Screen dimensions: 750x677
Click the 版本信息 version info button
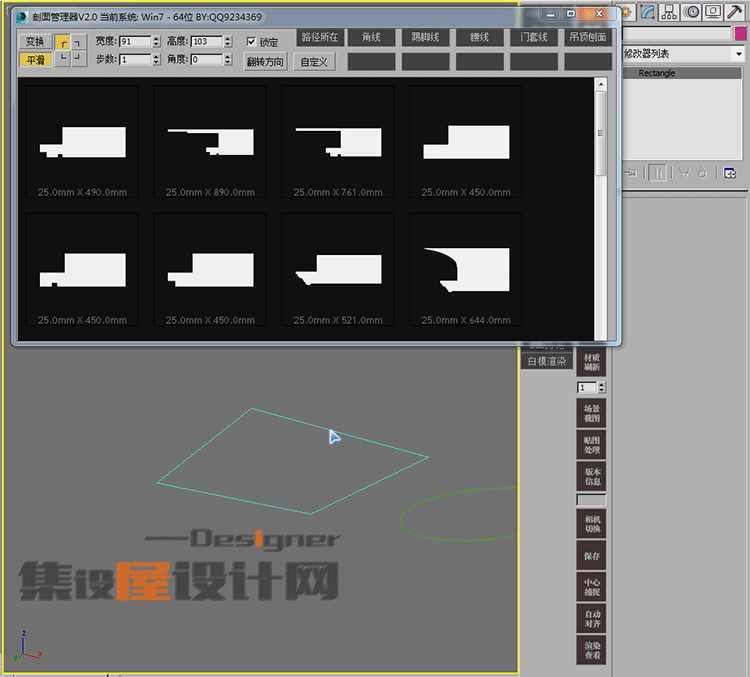tap(591, 476)
